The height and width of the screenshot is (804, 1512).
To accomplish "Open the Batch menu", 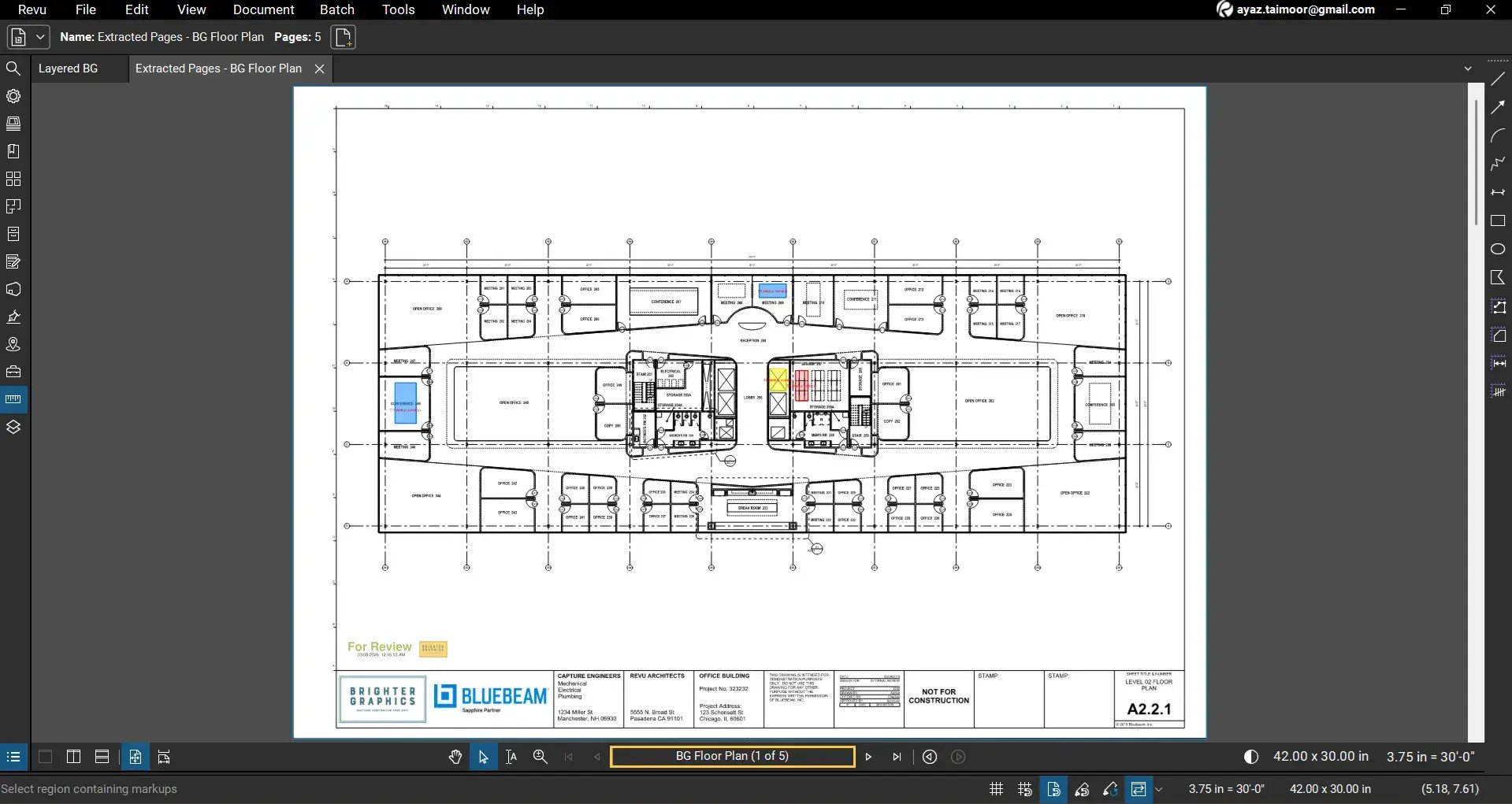I will point(337,9).
